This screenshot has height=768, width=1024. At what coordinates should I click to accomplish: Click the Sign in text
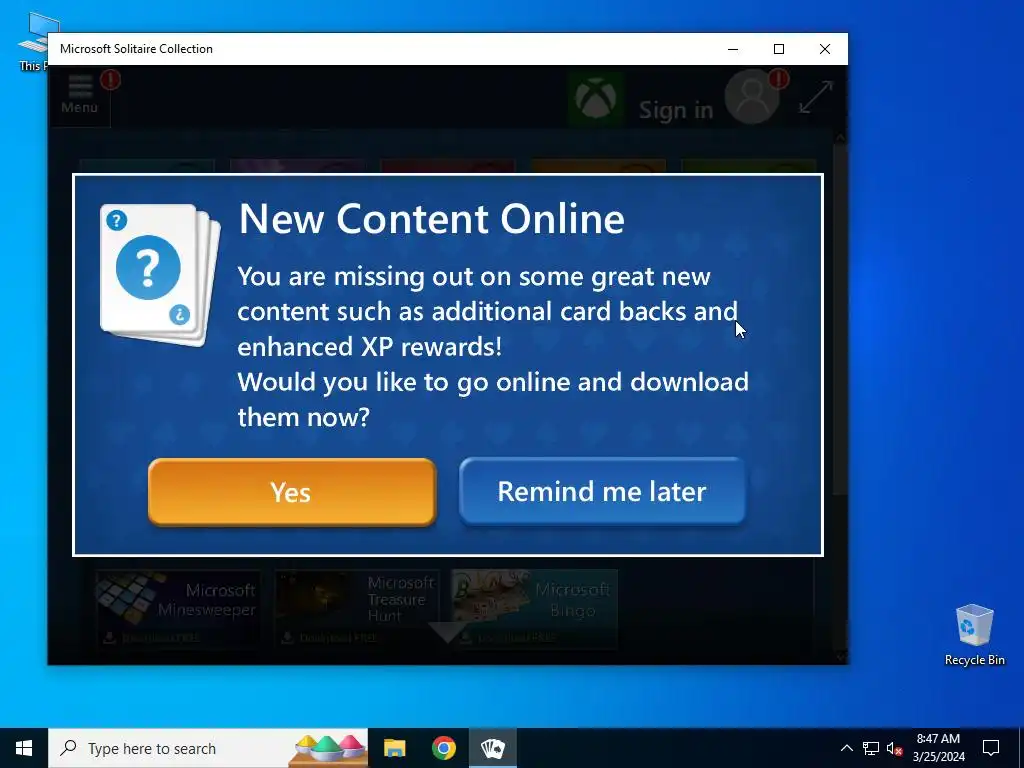coord(676,110)
